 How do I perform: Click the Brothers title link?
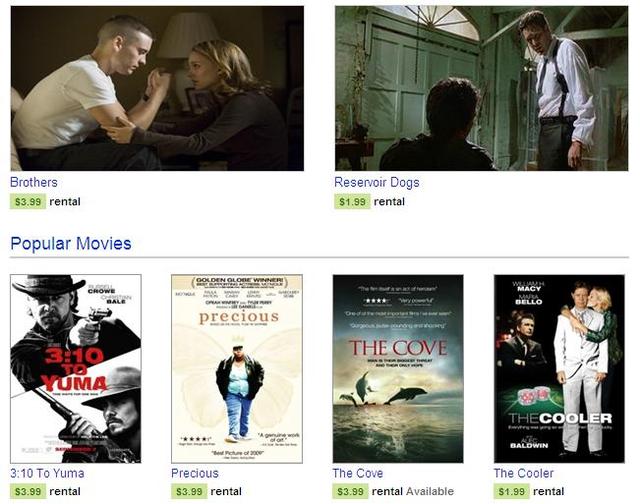(34, 182)
